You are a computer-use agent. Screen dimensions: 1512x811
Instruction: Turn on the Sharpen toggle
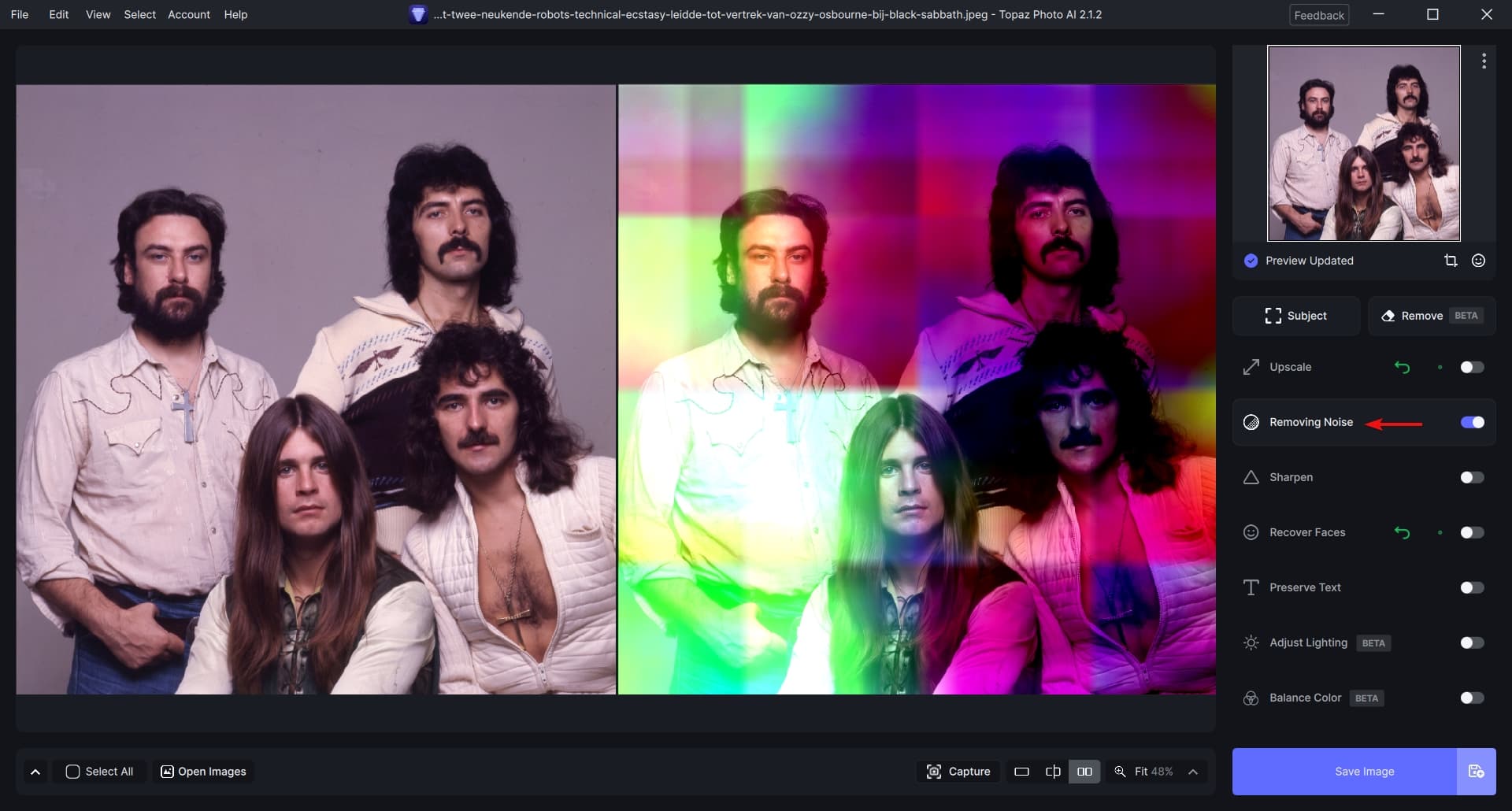click(x=1471, y=477)
